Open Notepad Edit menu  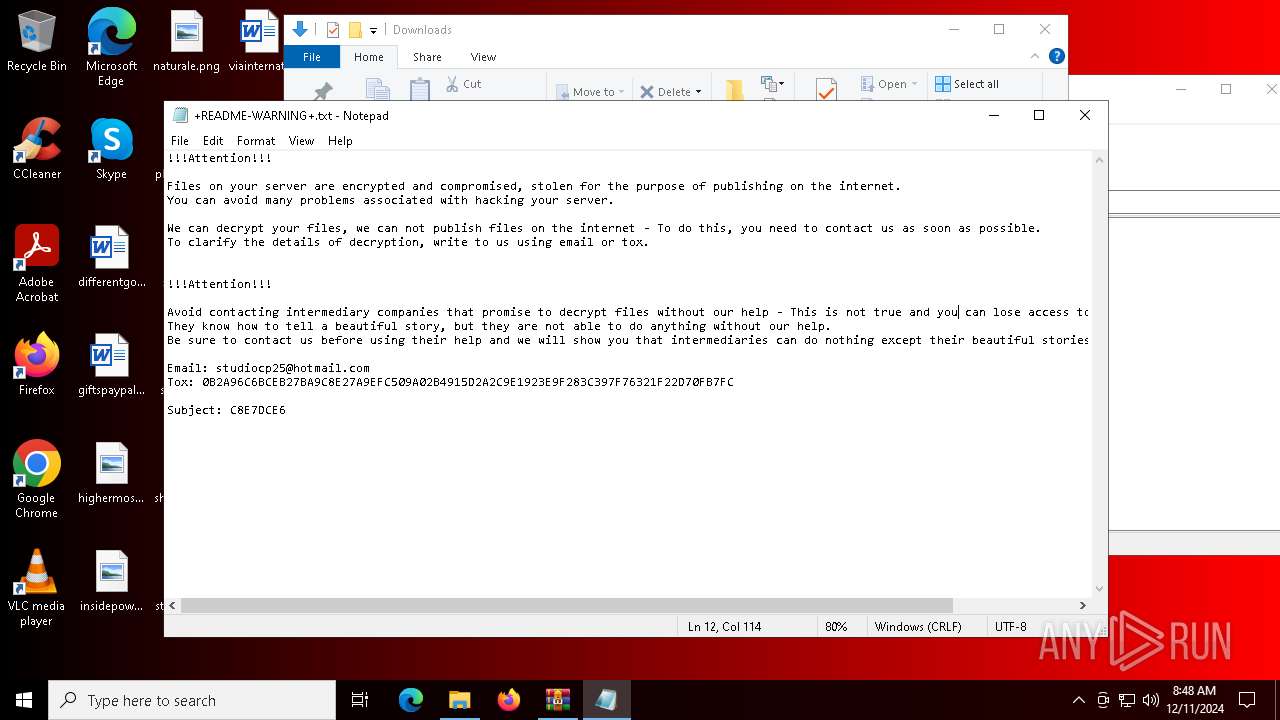point(213,141)
